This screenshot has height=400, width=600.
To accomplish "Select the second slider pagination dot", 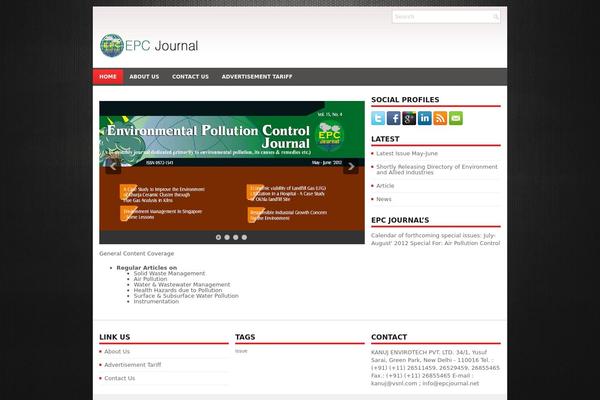I will (x=227, y=237).
